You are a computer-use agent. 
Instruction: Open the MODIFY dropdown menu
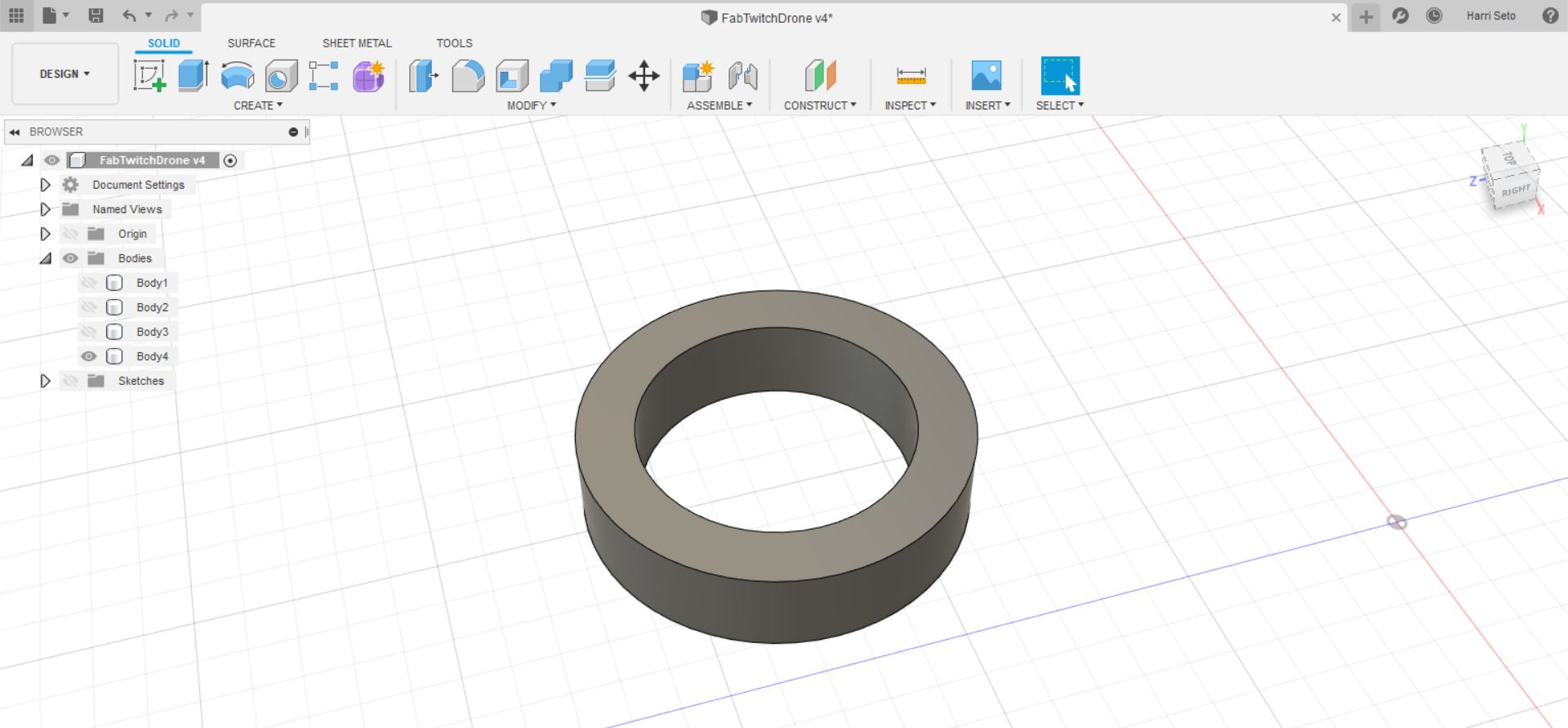tap(532, 105)
